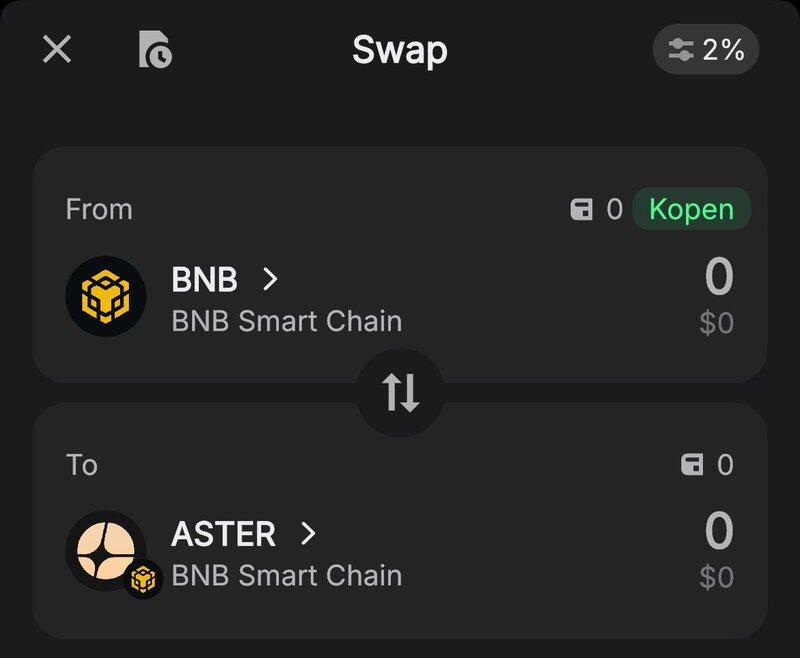Open the swap history clock icon
The width and height of the screenshot is (800, 658).
155,49
